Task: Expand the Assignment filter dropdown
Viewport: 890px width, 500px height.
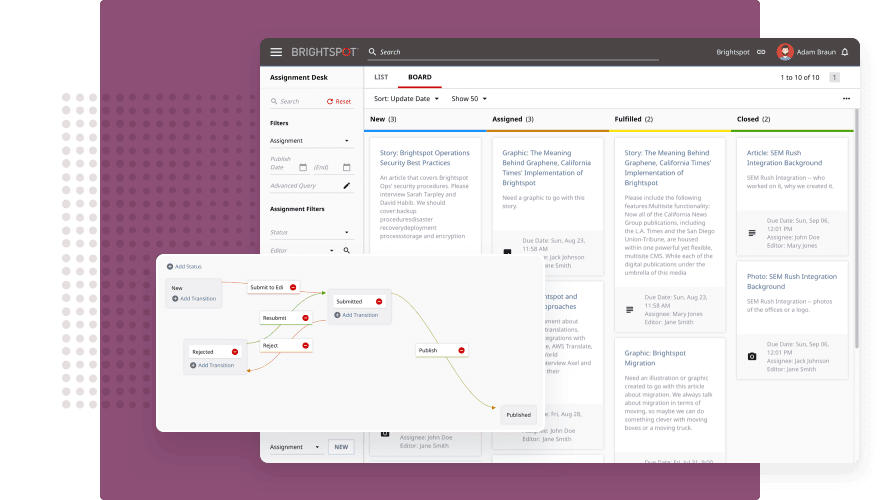Action: [347, 141]
